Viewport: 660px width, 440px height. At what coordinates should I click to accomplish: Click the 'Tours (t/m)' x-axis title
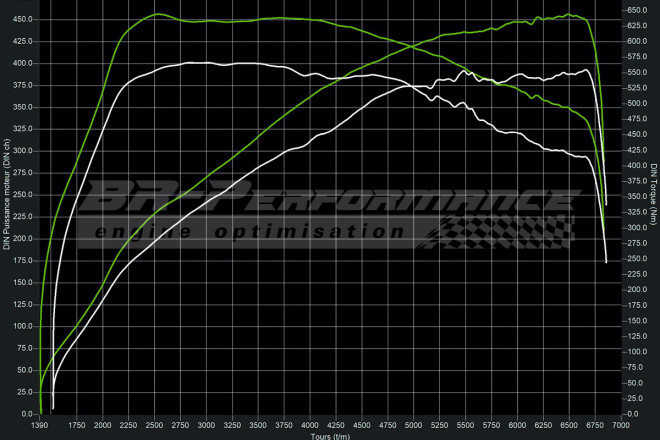pos(330,436)
